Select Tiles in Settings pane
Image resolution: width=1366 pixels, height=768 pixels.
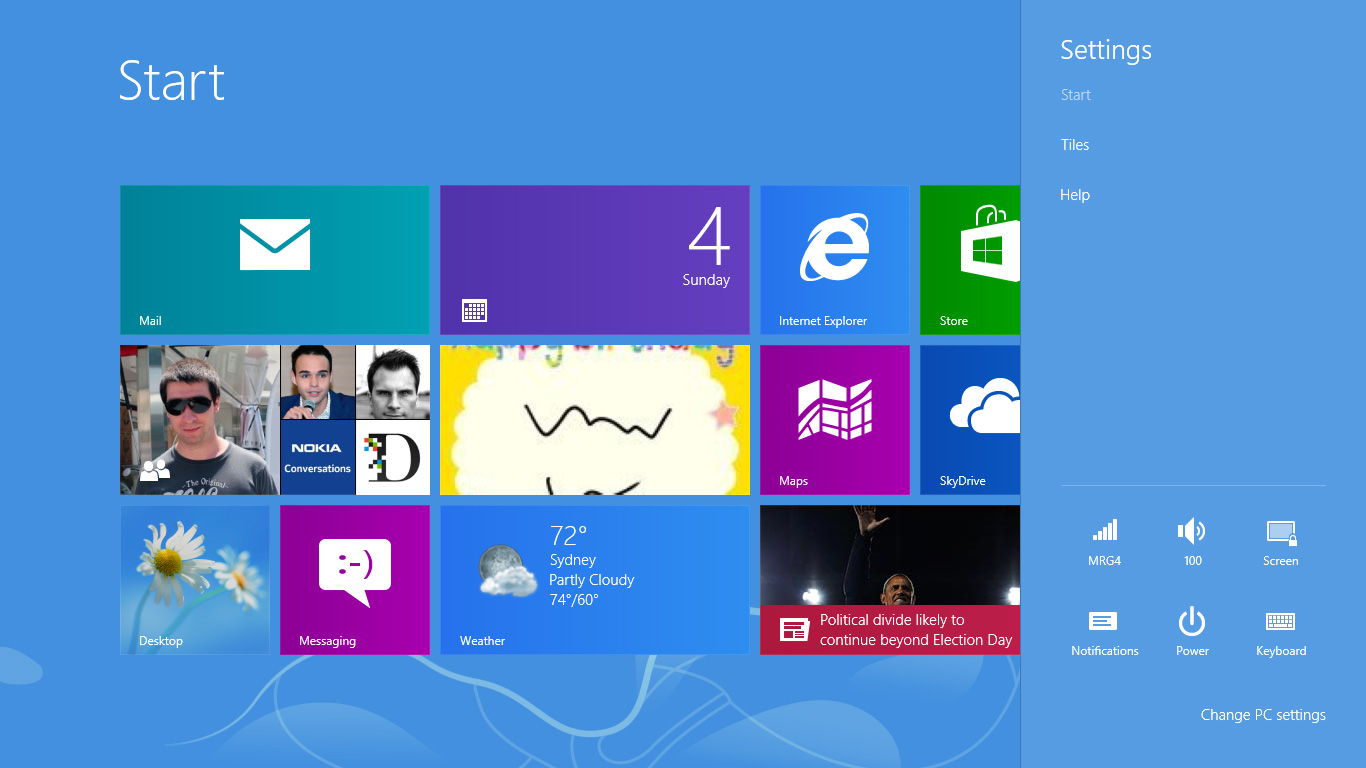click(1075, 145)
